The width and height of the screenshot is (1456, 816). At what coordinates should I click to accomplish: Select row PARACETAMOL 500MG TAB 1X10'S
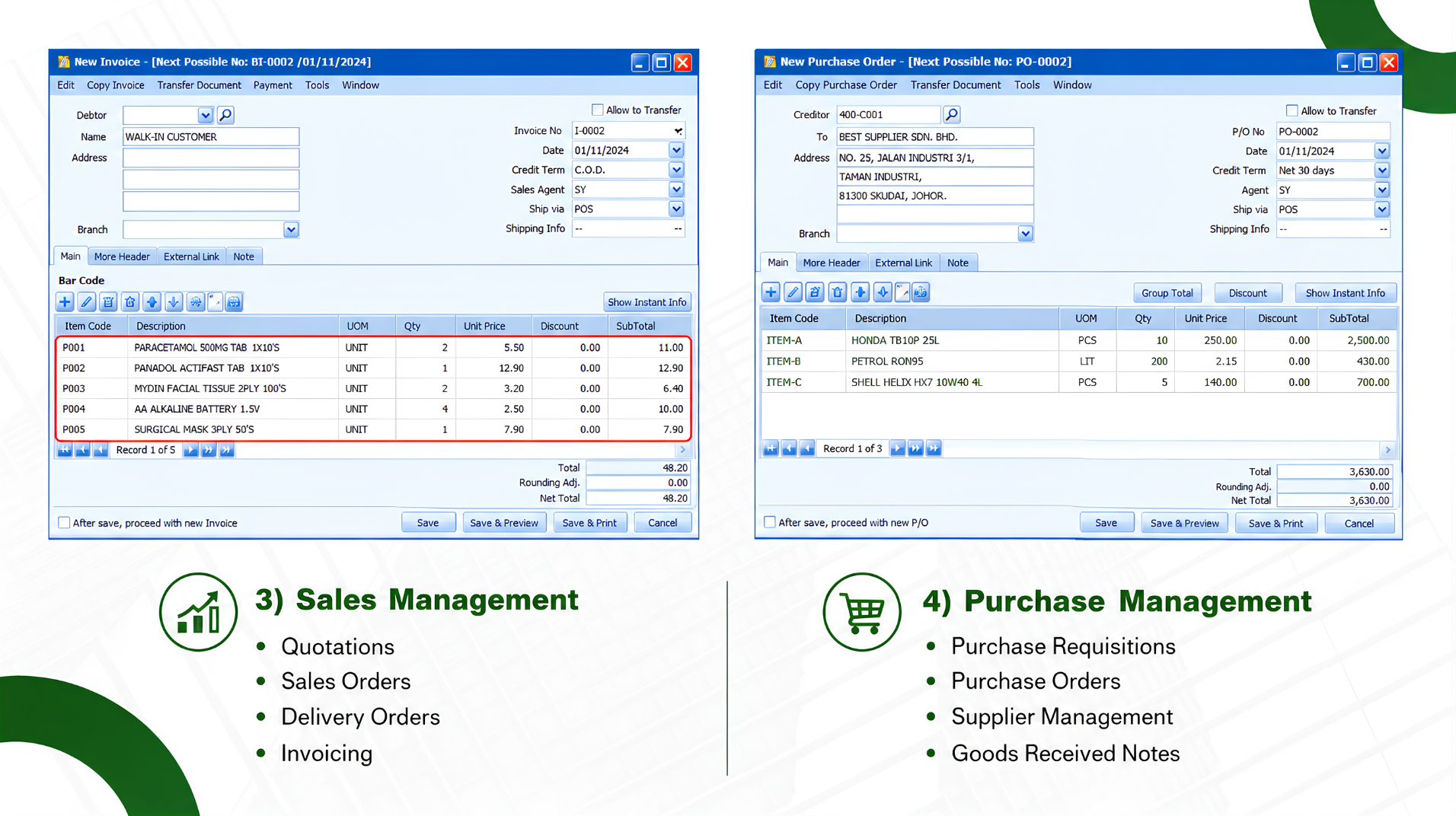(x=373, y=347)
